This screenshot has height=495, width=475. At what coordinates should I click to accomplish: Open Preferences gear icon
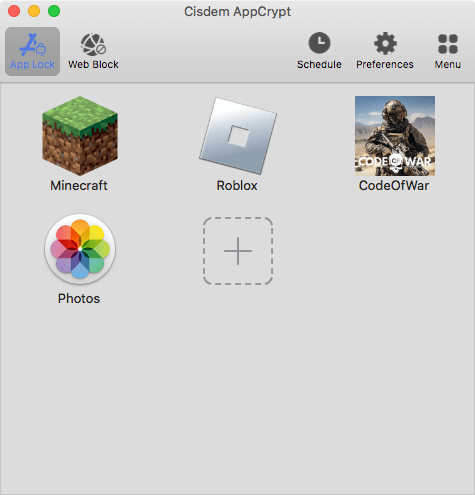385,43
